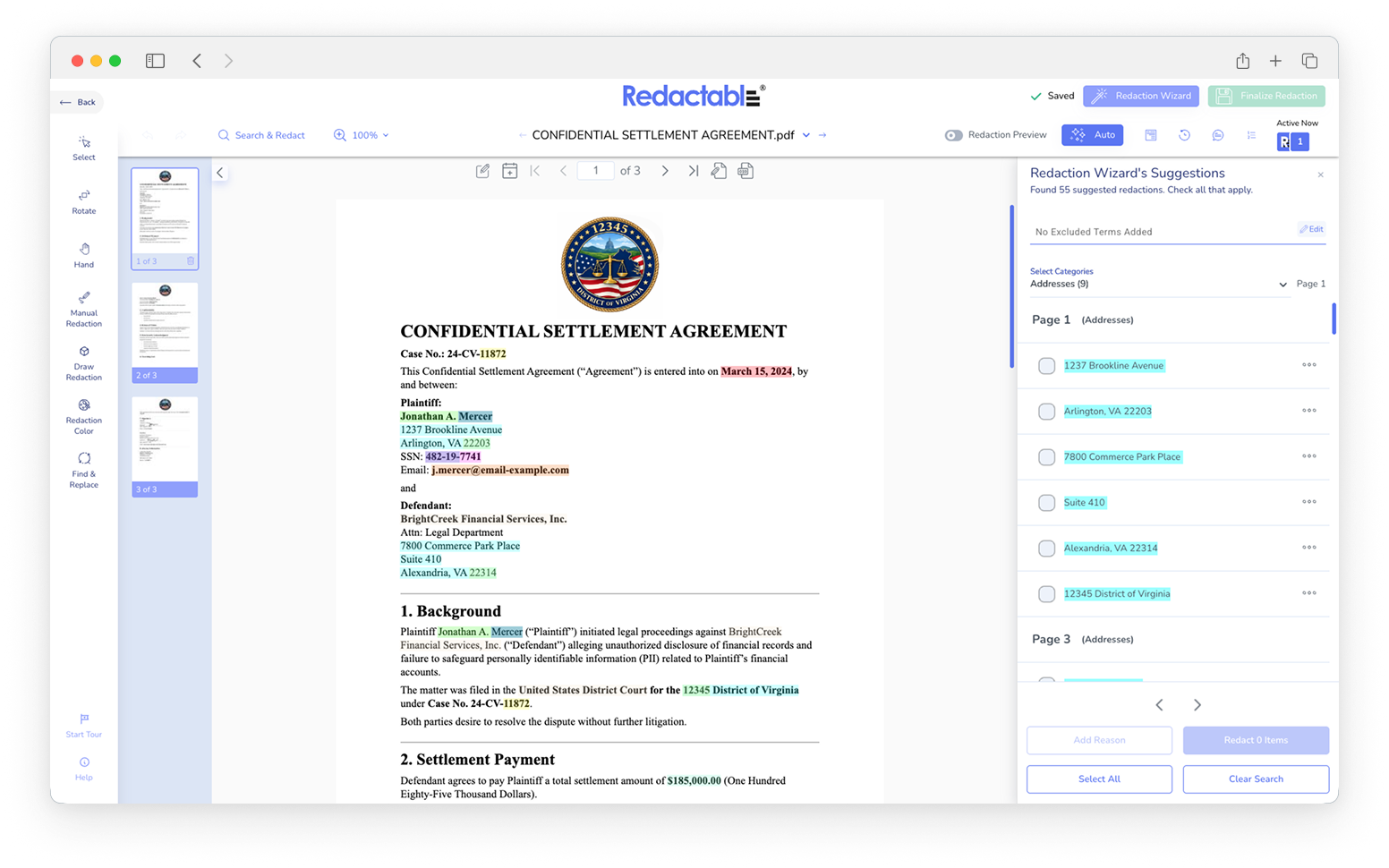Open options for Arlington, VA 22203 row

1309,411
